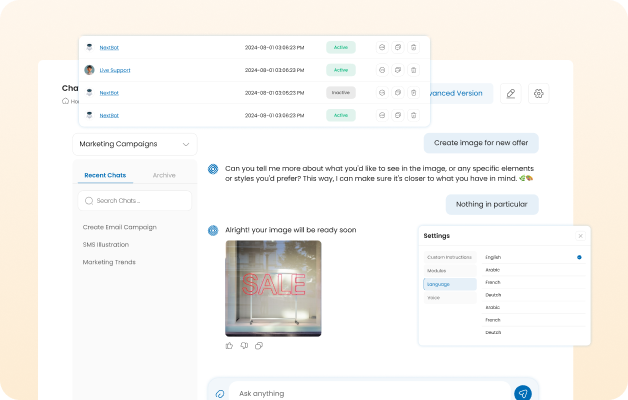The width and height of the screenshot is (628, 400).
Task: Open the SALE generated image thumbnail
Action: (x=273, y=288)
